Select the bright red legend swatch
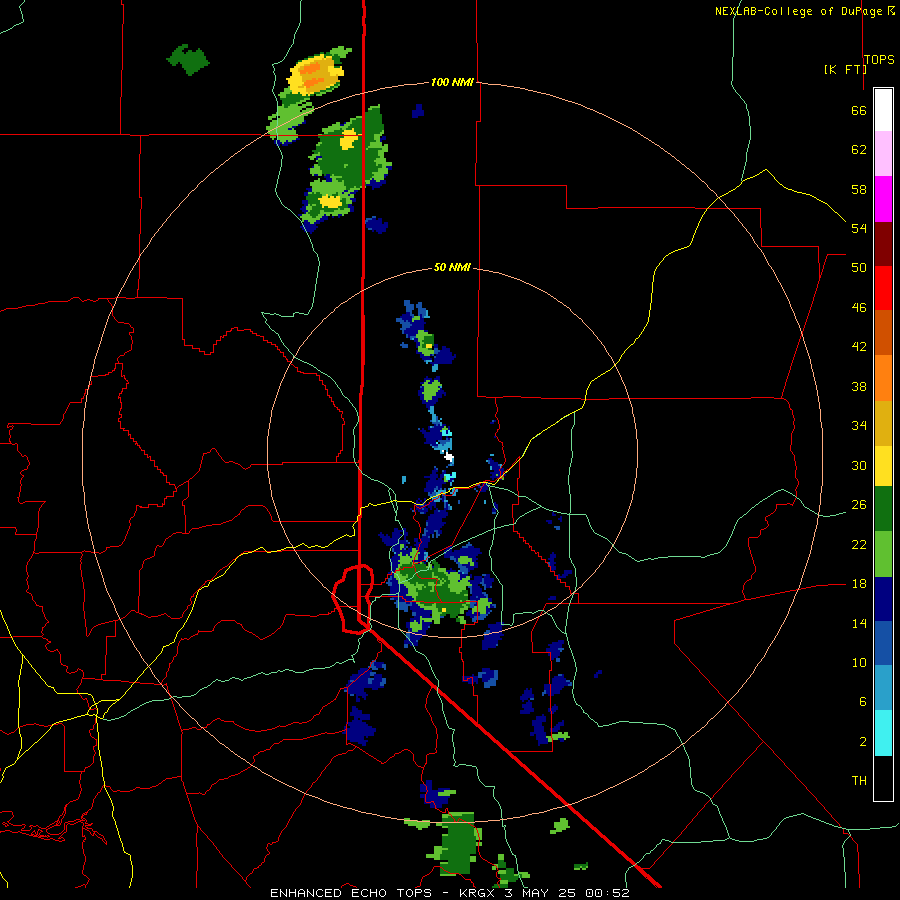The image size is (900, 900). tap(883, 288)
